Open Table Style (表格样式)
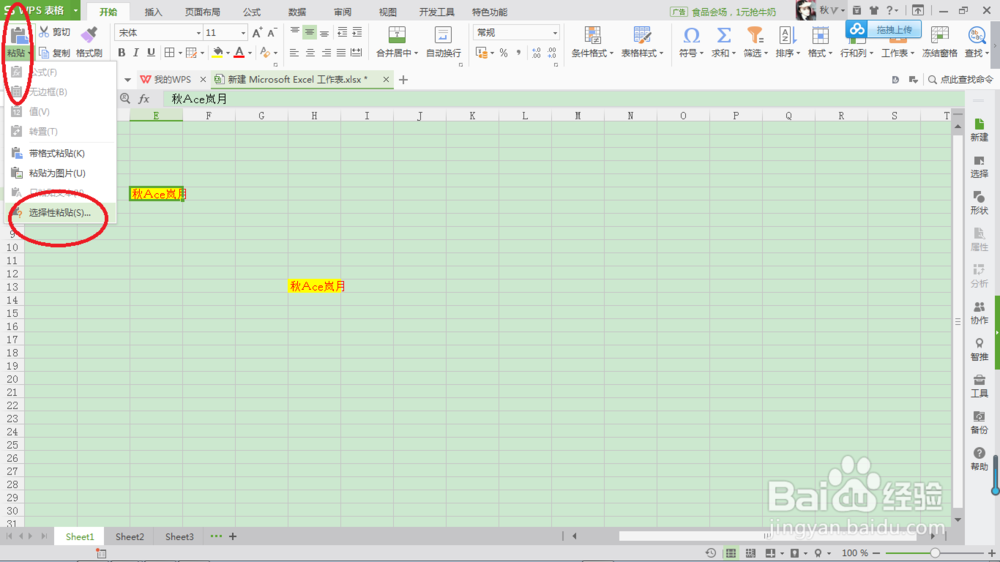1000x562 pixels. 642,42
